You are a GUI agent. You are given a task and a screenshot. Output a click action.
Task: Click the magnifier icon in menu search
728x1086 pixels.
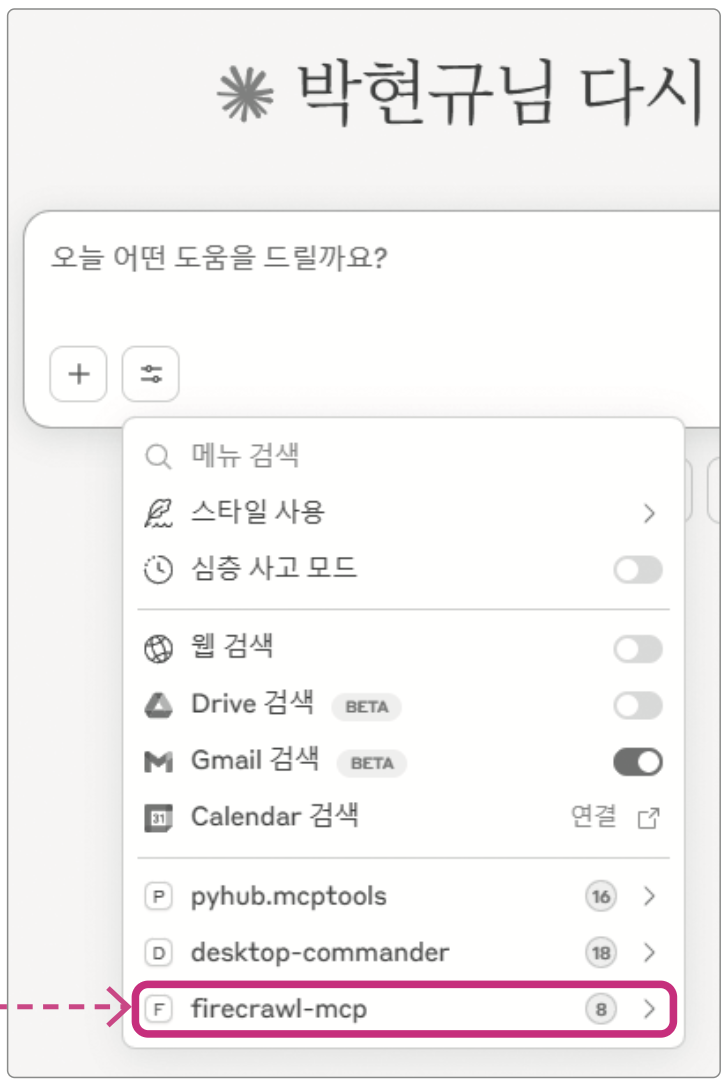[158, 458]
